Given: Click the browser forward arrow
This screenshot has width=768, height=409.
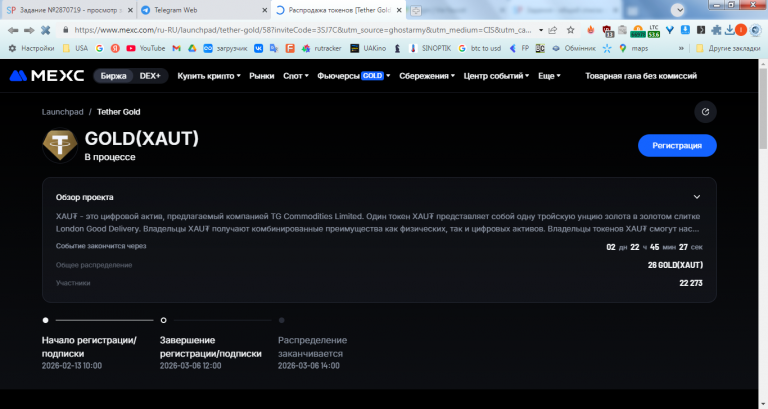Looking at the screenshot, I should (x=29, y=30).
